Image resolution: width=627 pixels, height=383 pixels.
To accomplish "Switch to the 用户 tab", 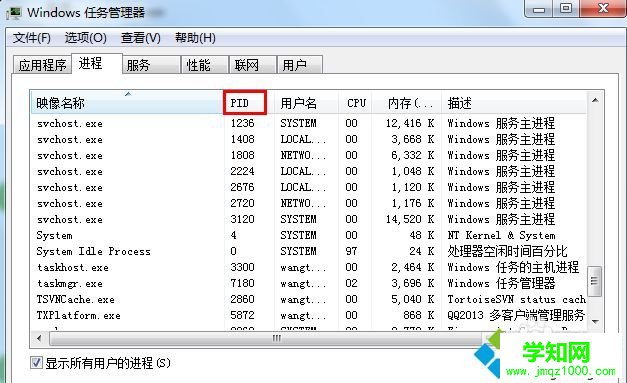I will point(300,65).
